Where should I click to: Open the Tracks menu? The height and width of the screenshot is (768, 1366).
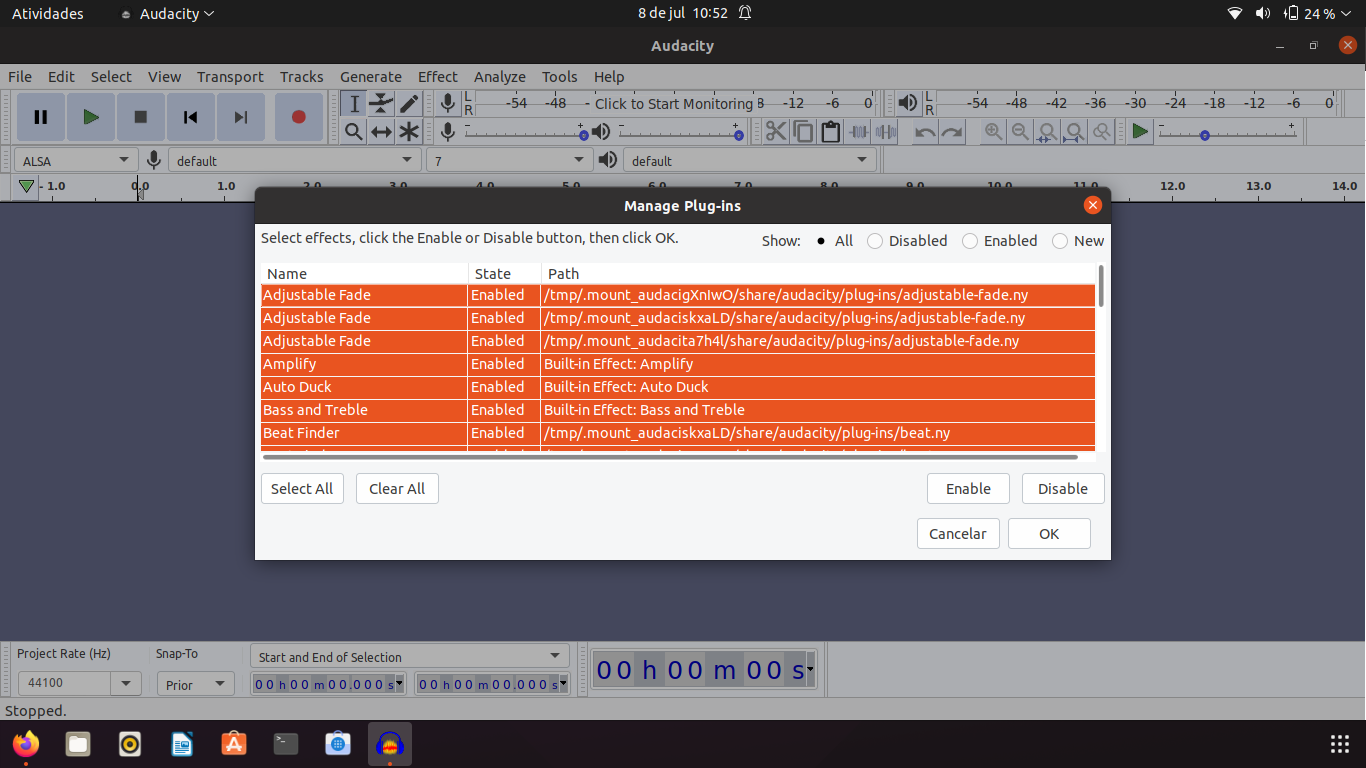coord(301,77)
